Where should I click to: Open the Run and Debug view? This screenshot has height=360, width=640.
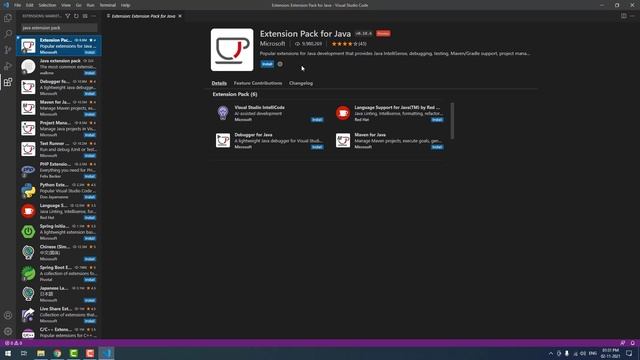pyautogui.click(x=8, y=66)
